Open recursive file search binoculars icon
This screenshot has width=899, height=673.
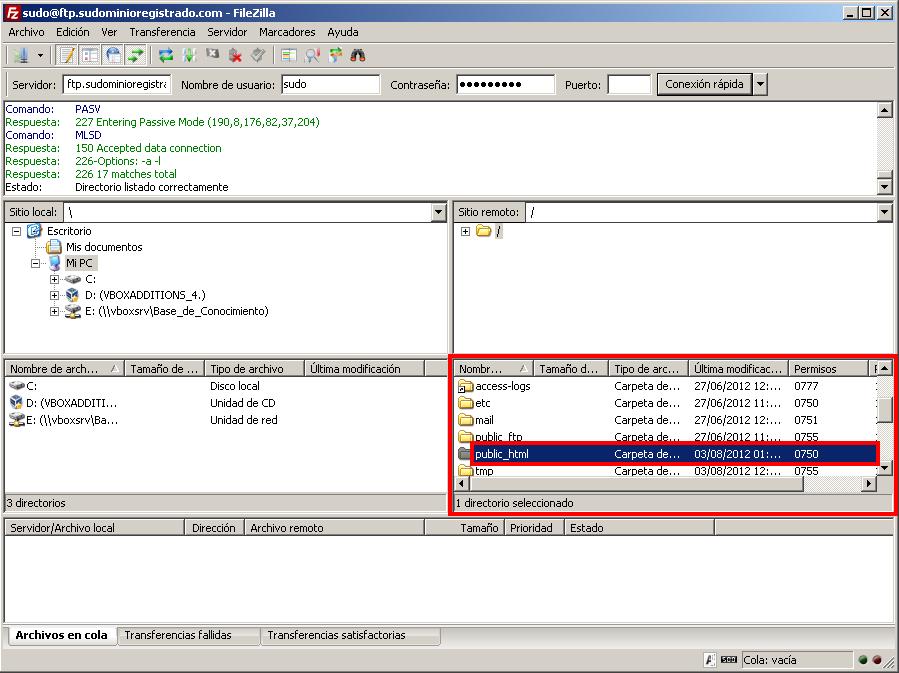tap(358, 55)
